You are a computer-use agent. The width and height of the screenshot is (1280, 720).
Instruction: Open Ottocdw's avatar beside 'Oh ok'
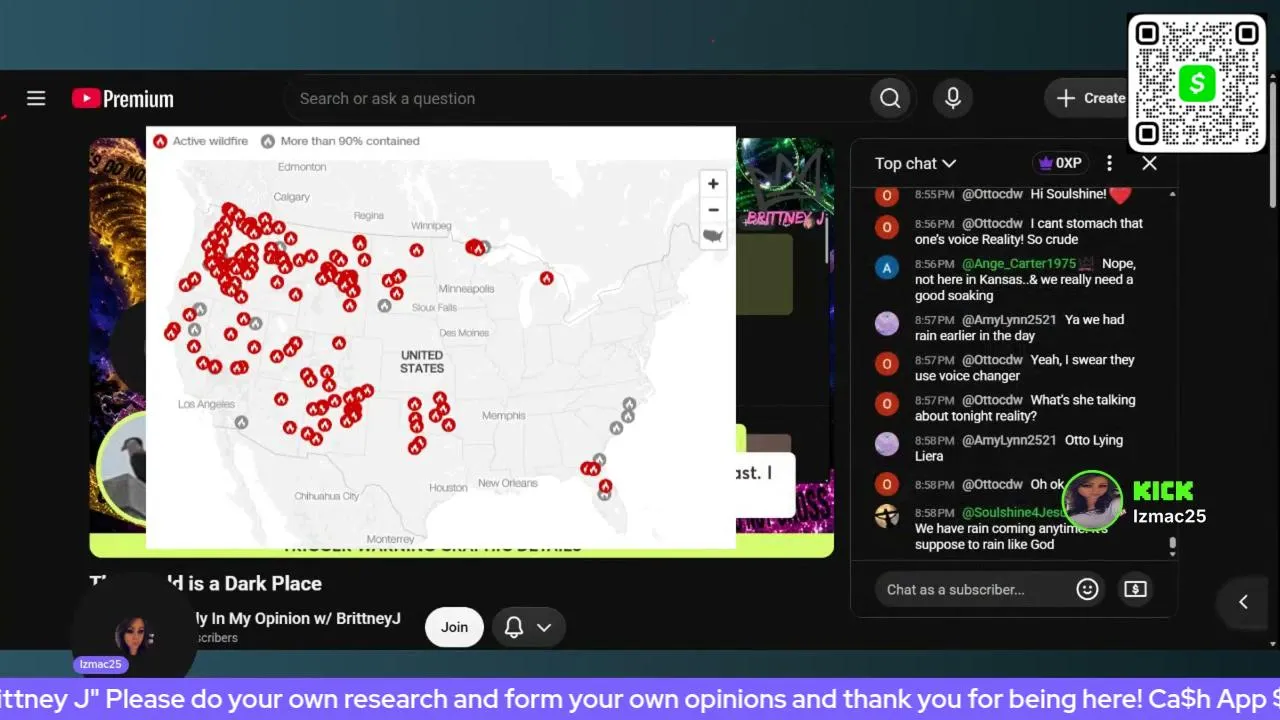point(887,484)
